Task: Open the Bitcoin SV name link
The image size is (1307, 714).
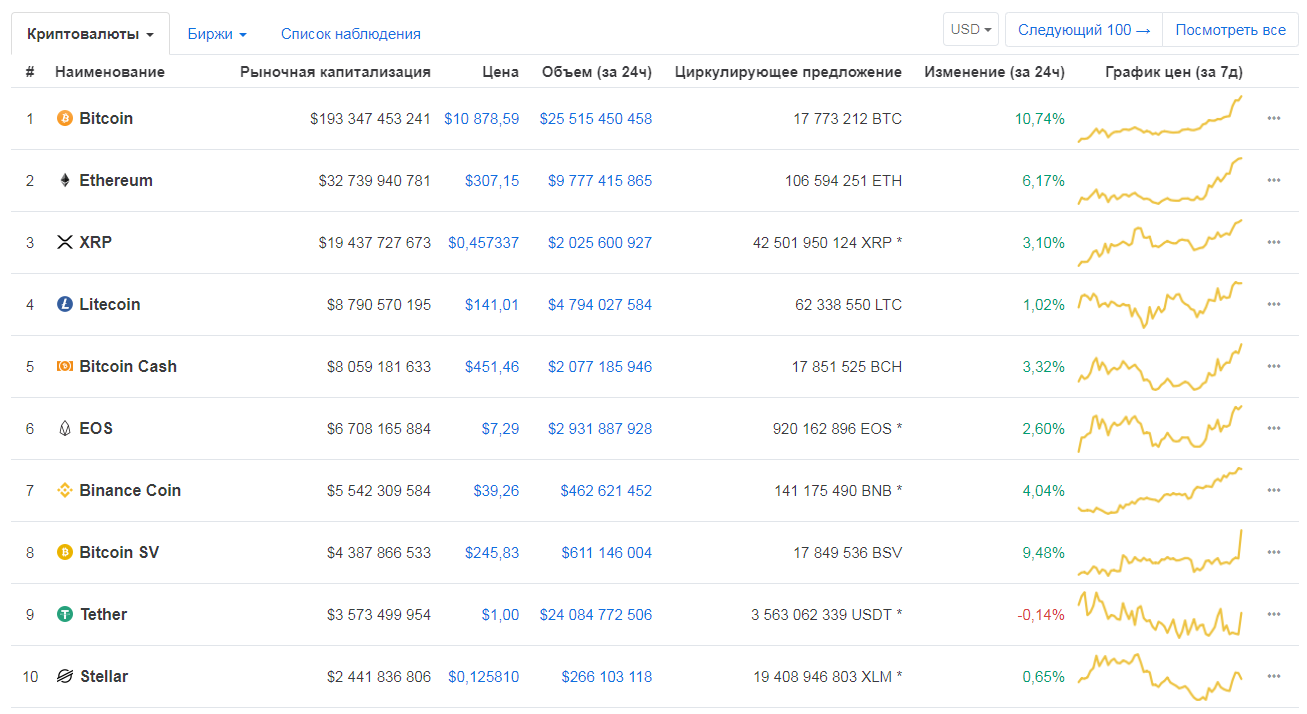Action: (119, 553)
